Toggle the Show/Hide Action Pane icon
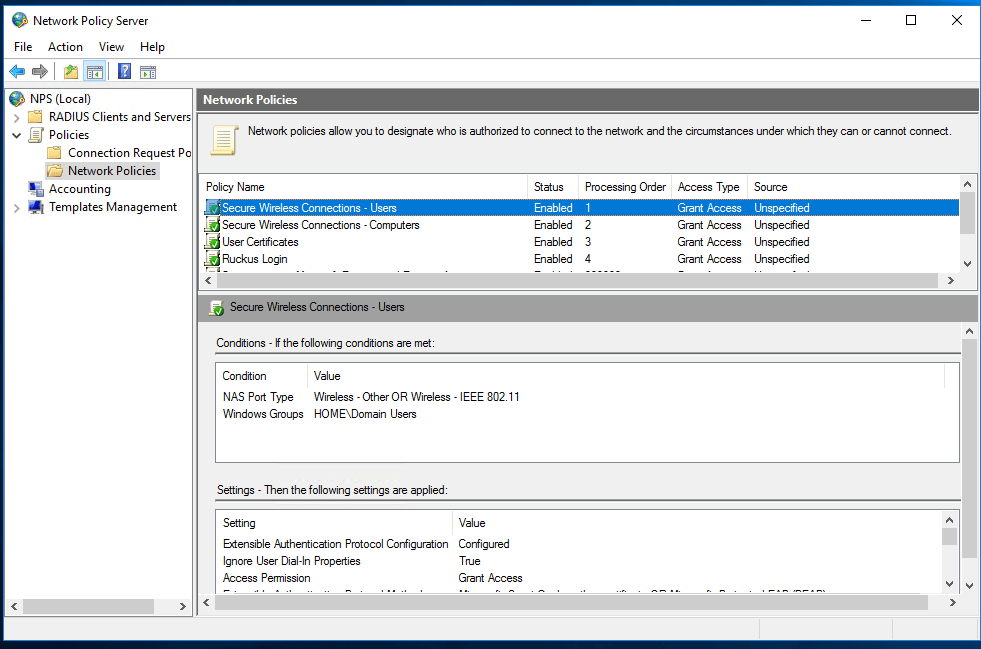This screenshot has width=981, height=649. (148, 71)
